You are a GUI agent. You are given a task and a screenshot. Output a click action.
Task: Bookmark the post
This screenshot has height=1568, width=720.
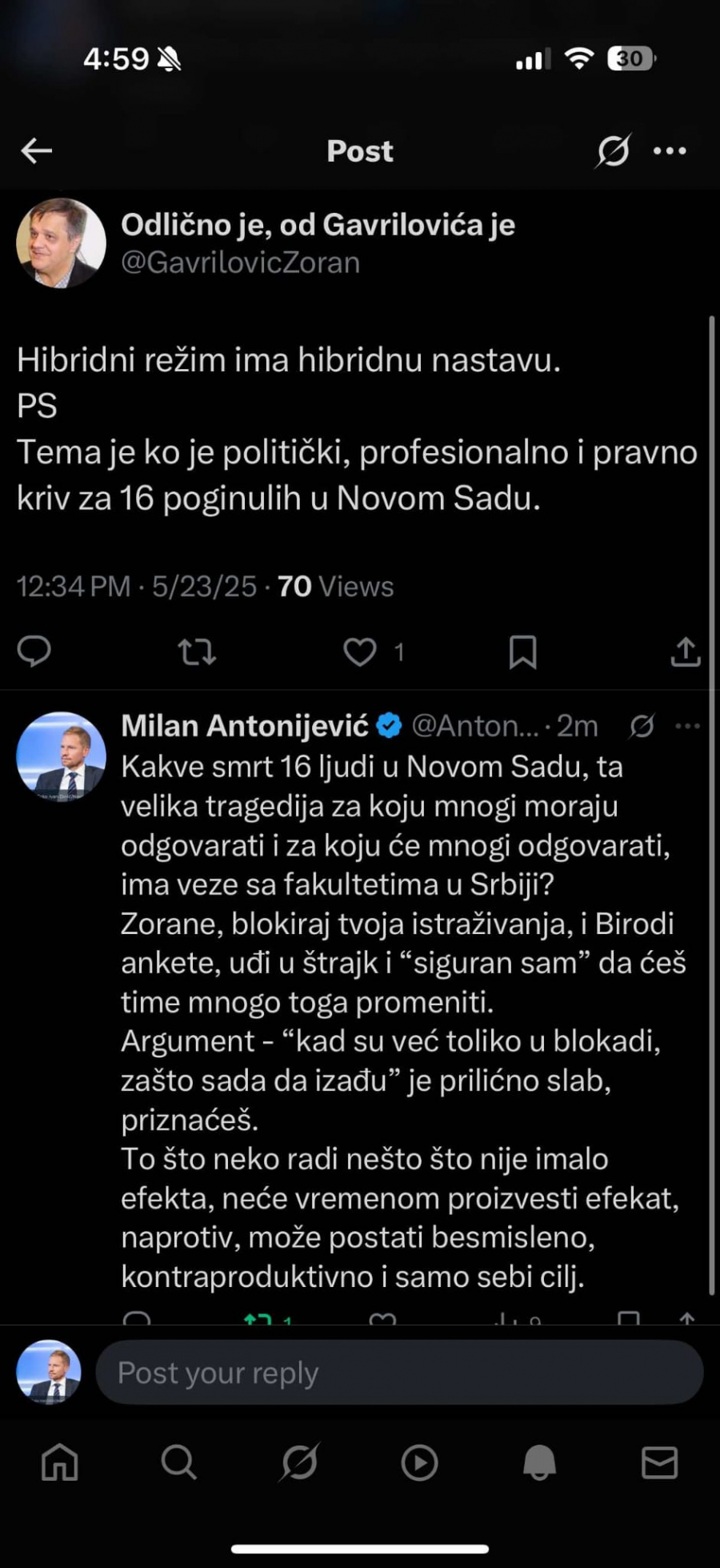click(x=524, y=652)
